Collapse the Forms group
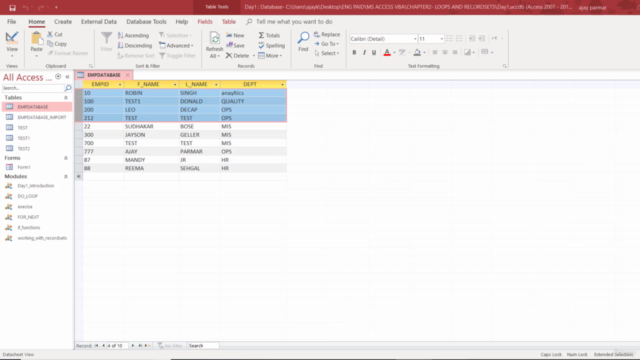Screen dimensions: 640x360 [x=66, y=158]
